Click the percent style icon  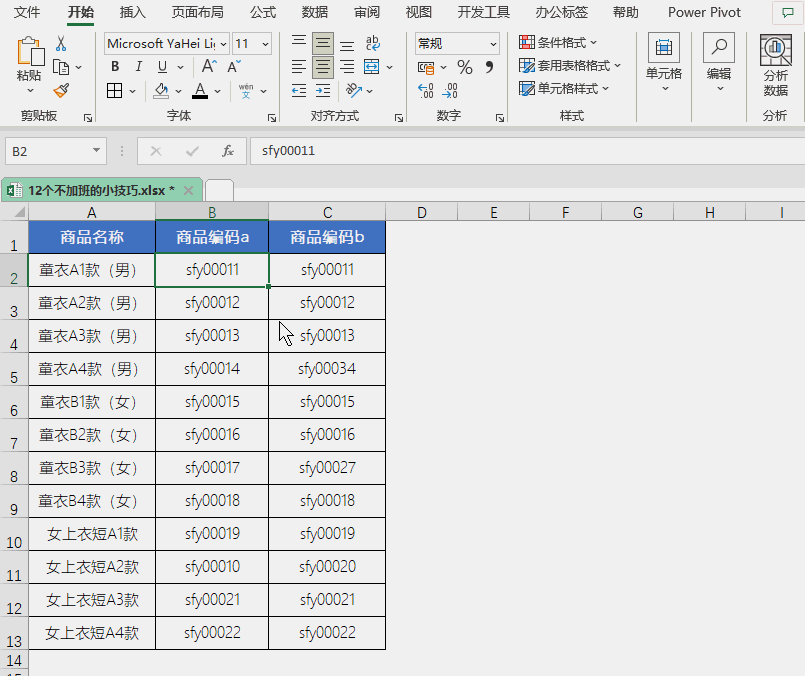[464, 67]
